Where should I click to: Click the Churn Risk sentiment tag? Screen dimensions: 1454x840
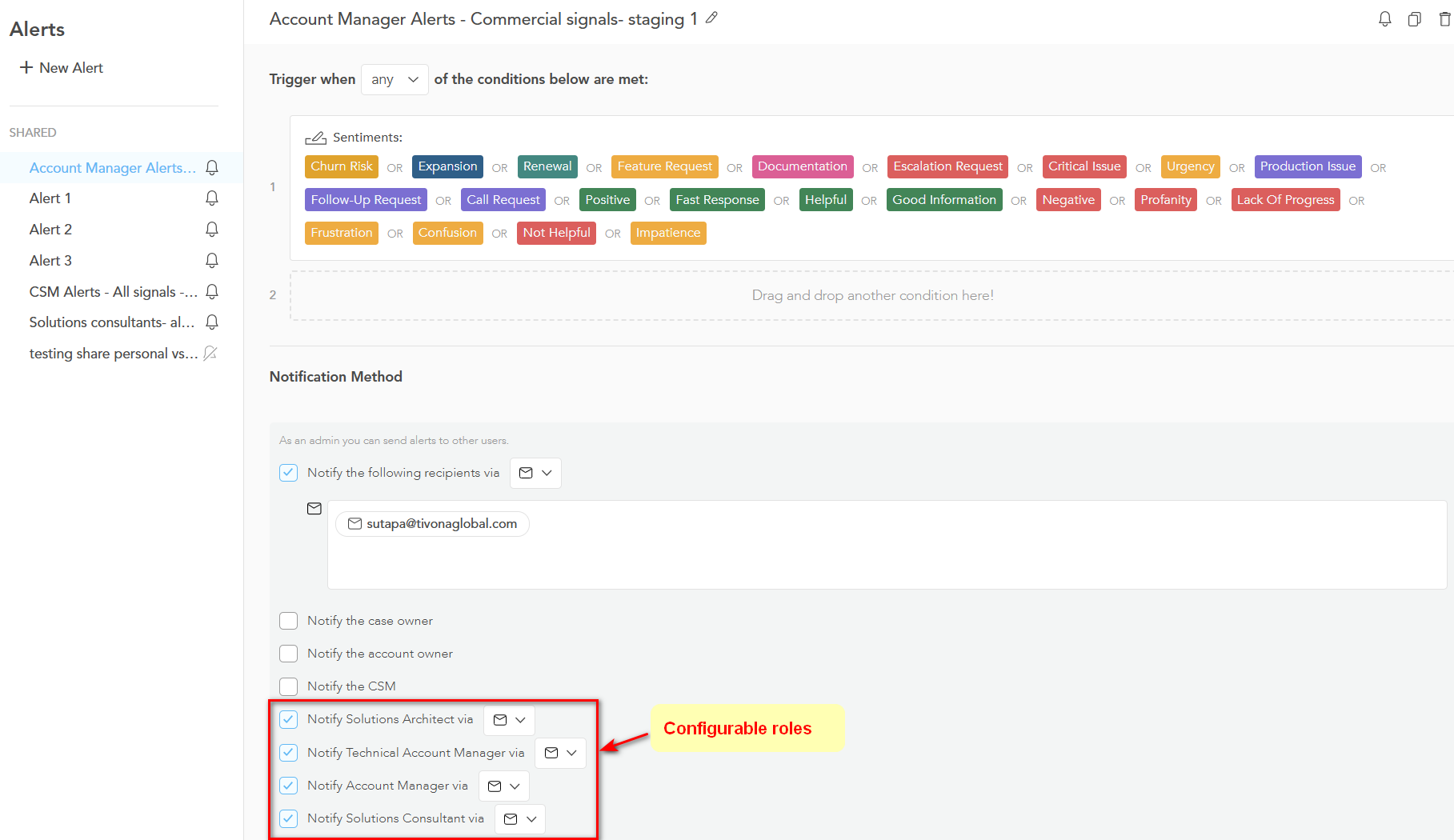342,166
